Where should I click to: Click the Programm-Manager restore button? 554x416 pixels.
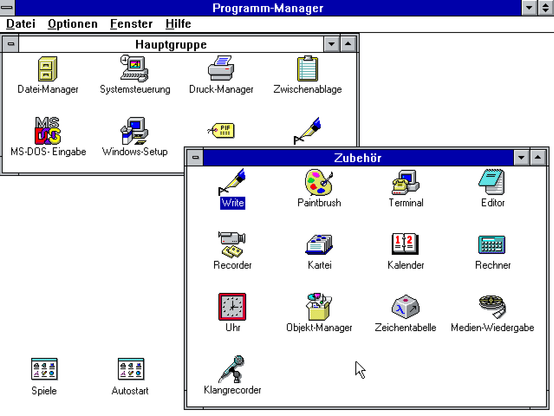point(546,7)
